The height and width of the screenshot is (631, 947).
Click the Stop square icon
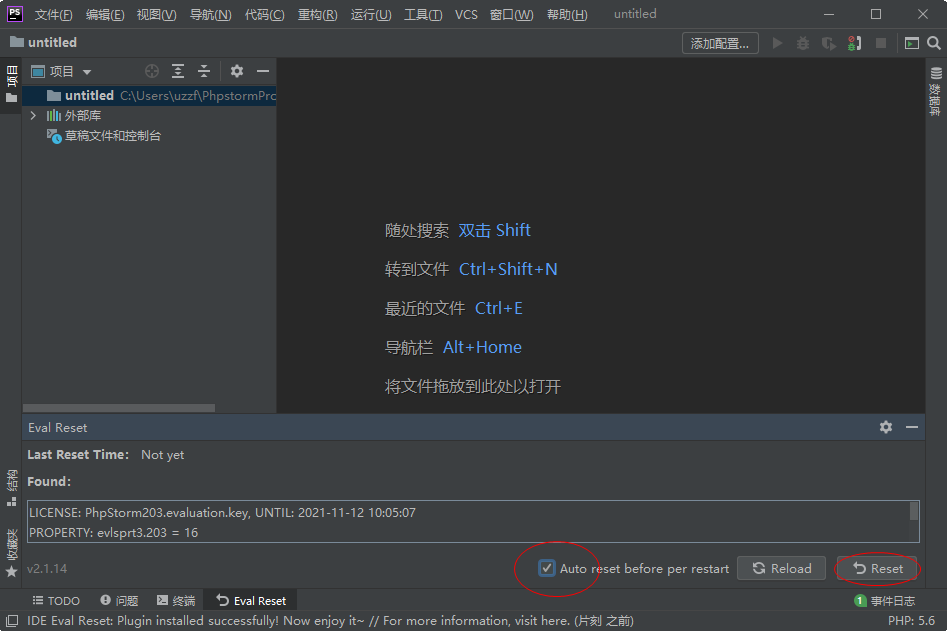pyautogui.click(x=881, y=43)
